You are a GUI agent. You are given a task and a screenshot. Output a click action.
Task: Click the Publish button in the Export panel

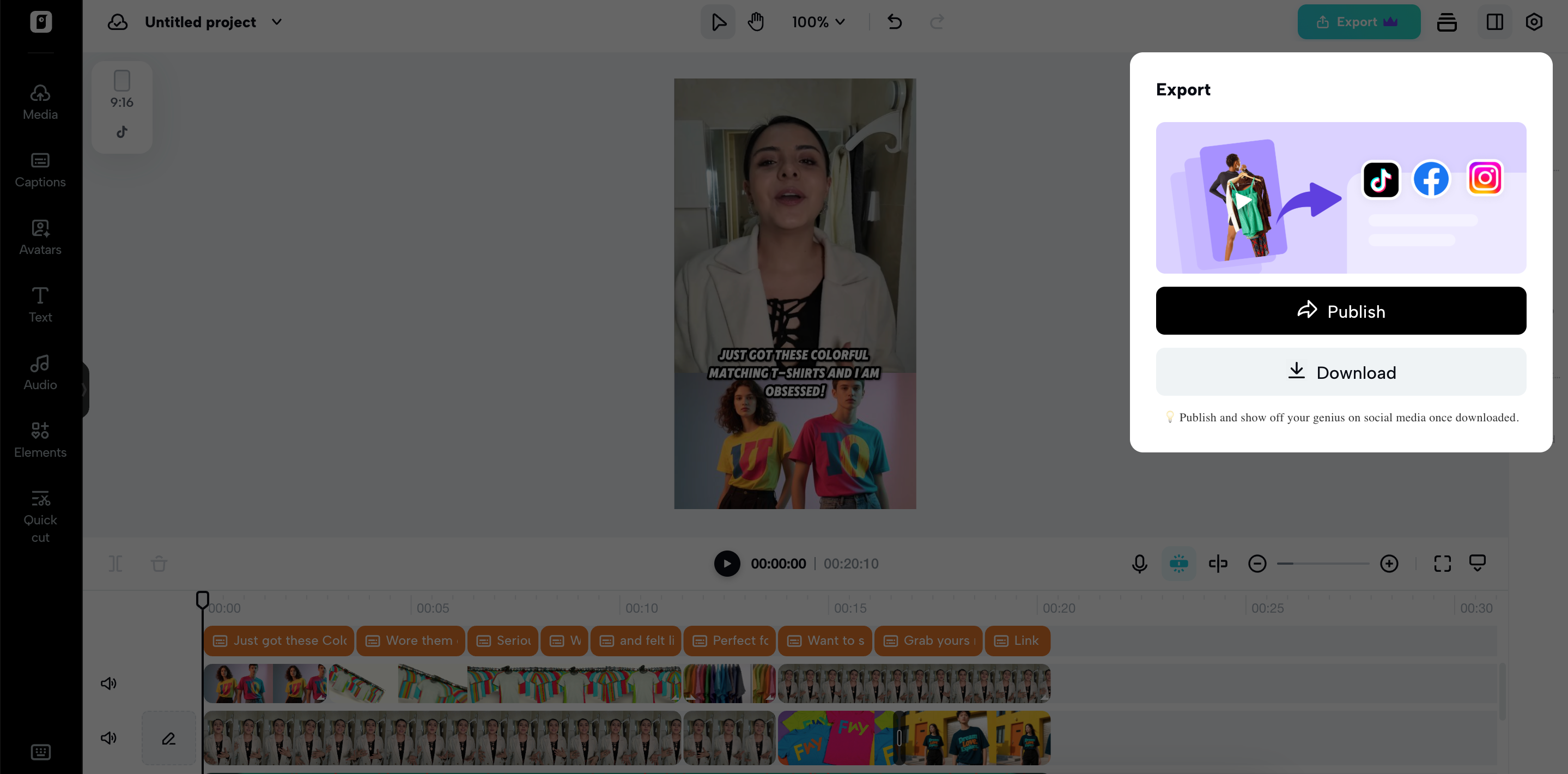[1340, 311]
